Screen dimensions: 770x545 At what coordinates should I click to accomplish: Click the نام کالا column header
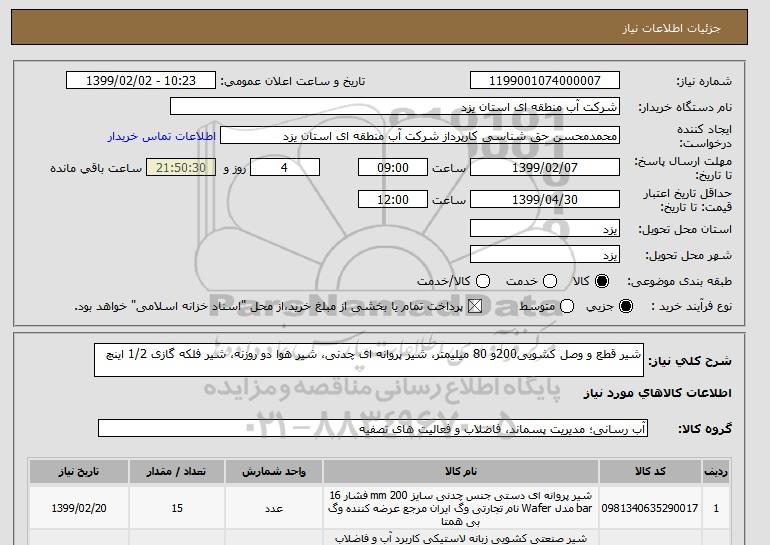(461, 471)
